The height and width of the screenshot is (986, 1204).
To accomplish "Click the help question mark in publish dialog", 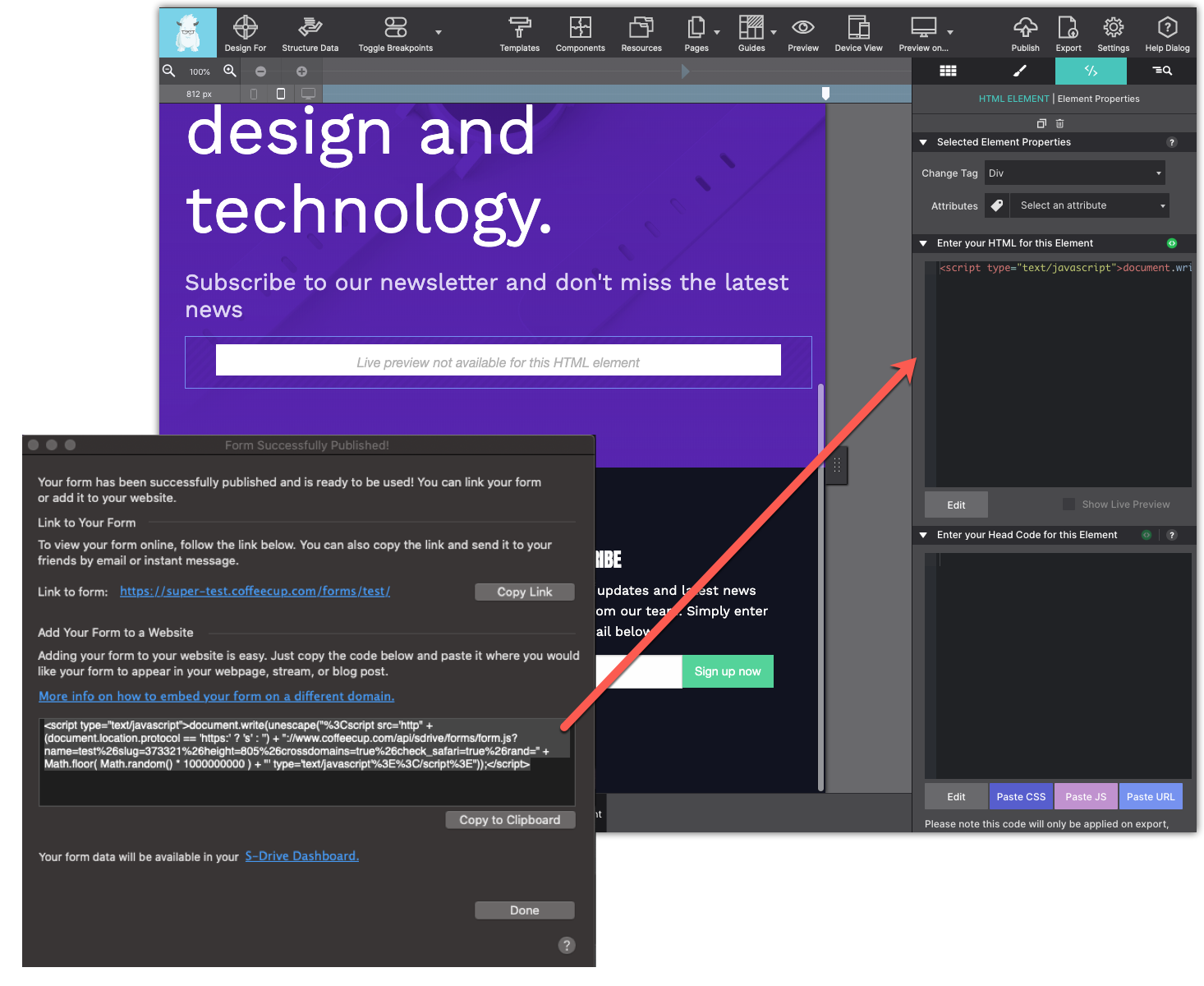I will click(x=567, y=945).
